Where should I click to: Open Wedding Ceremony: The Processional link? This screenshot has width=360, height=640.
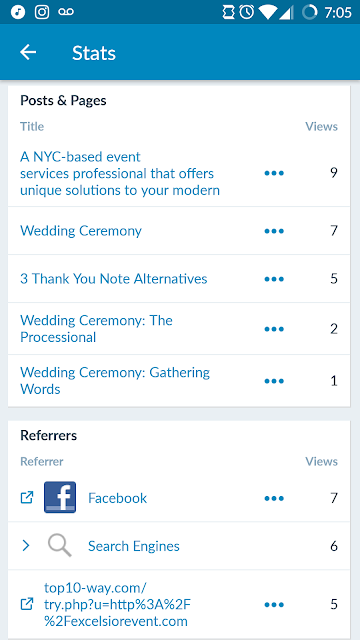96,329
